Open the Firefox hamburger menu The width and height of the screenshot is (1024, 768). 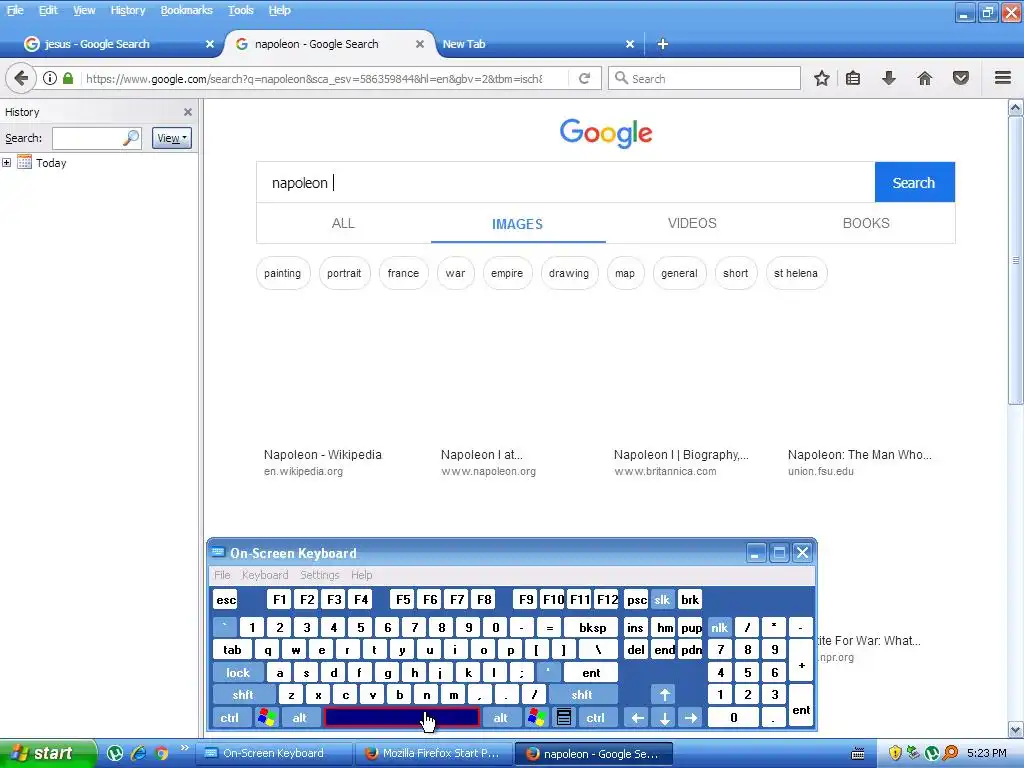(1003, 78)
